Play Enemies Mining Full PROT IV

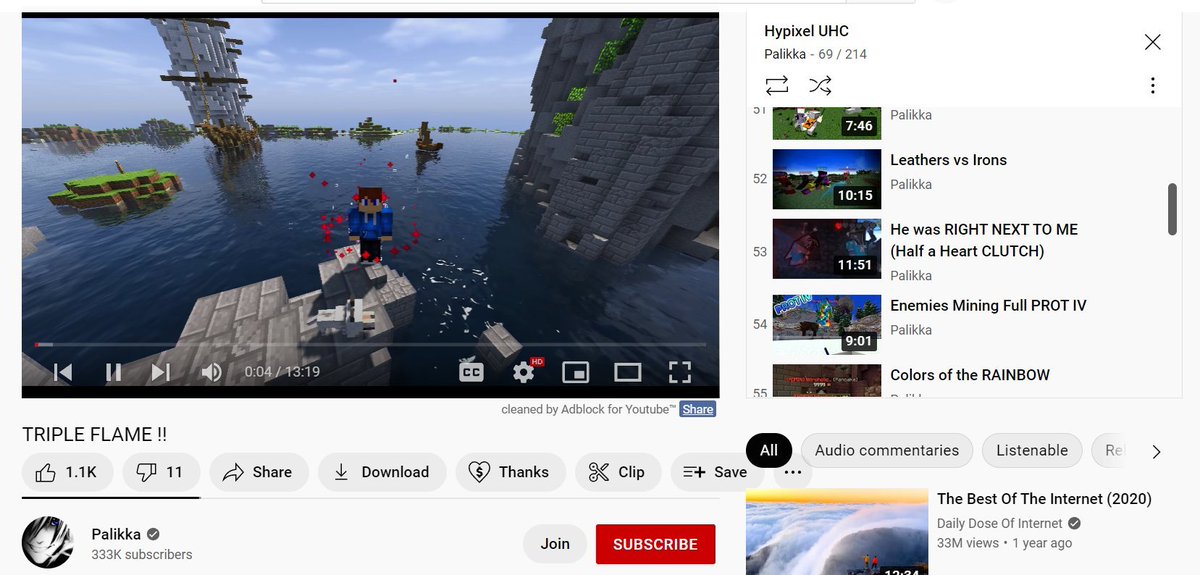tap(988, 306)
